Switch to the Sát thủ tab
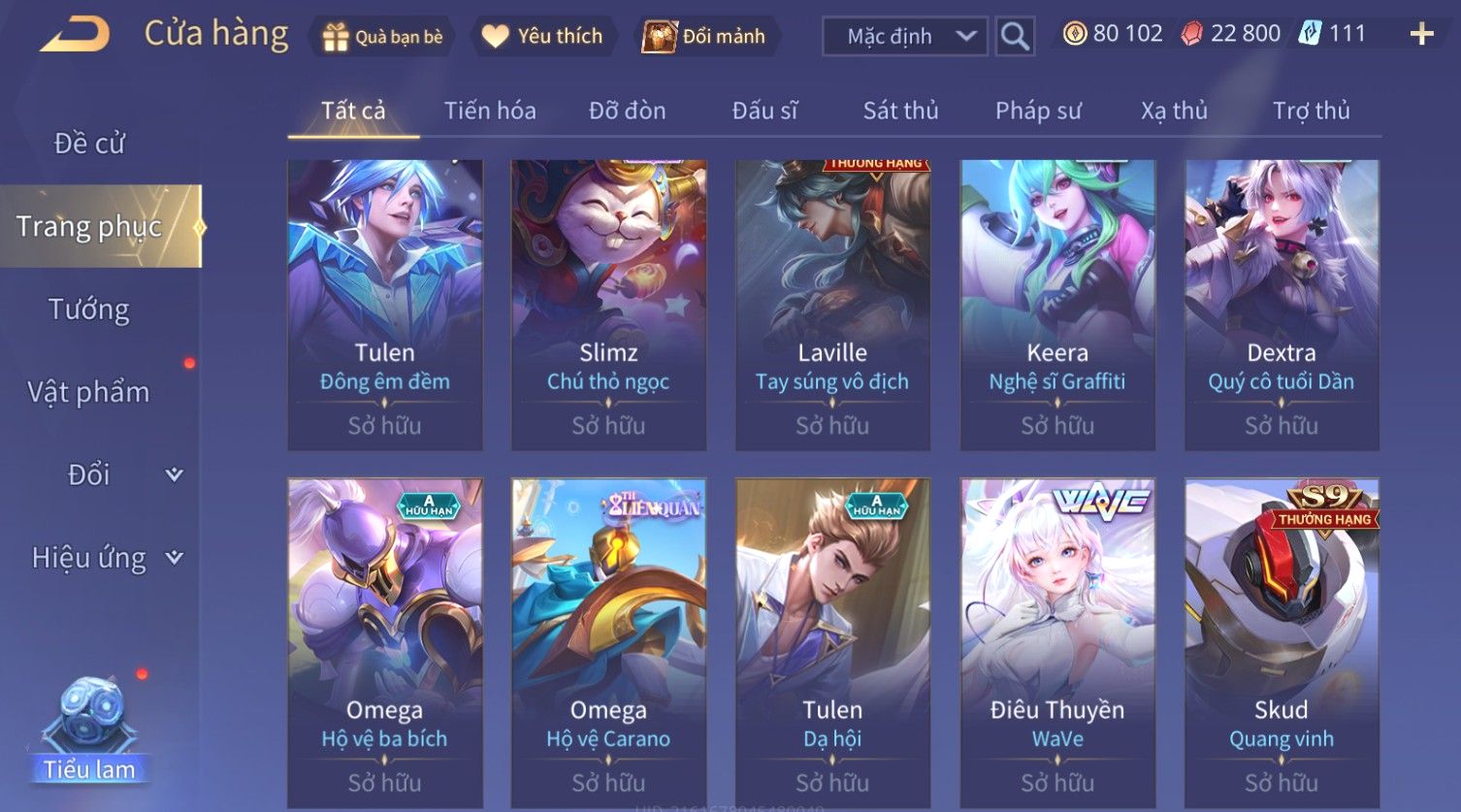1461x812 pixels. (x=900, y=111)
